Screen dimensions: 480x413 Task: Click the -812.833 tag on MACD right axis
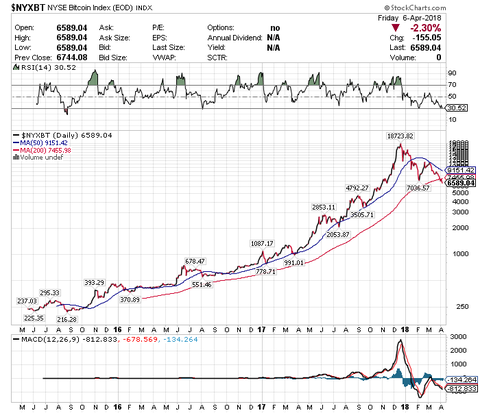[x=462, y=389]
